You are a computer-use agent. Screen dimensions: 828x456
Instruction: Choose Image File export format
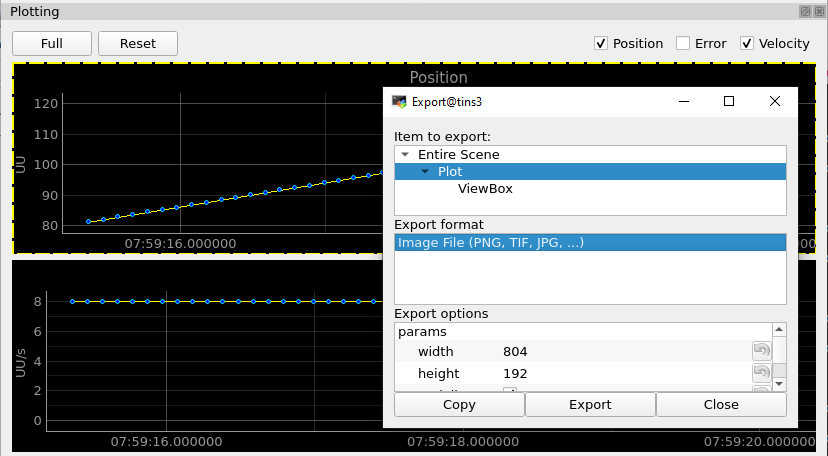click(490, 242)
